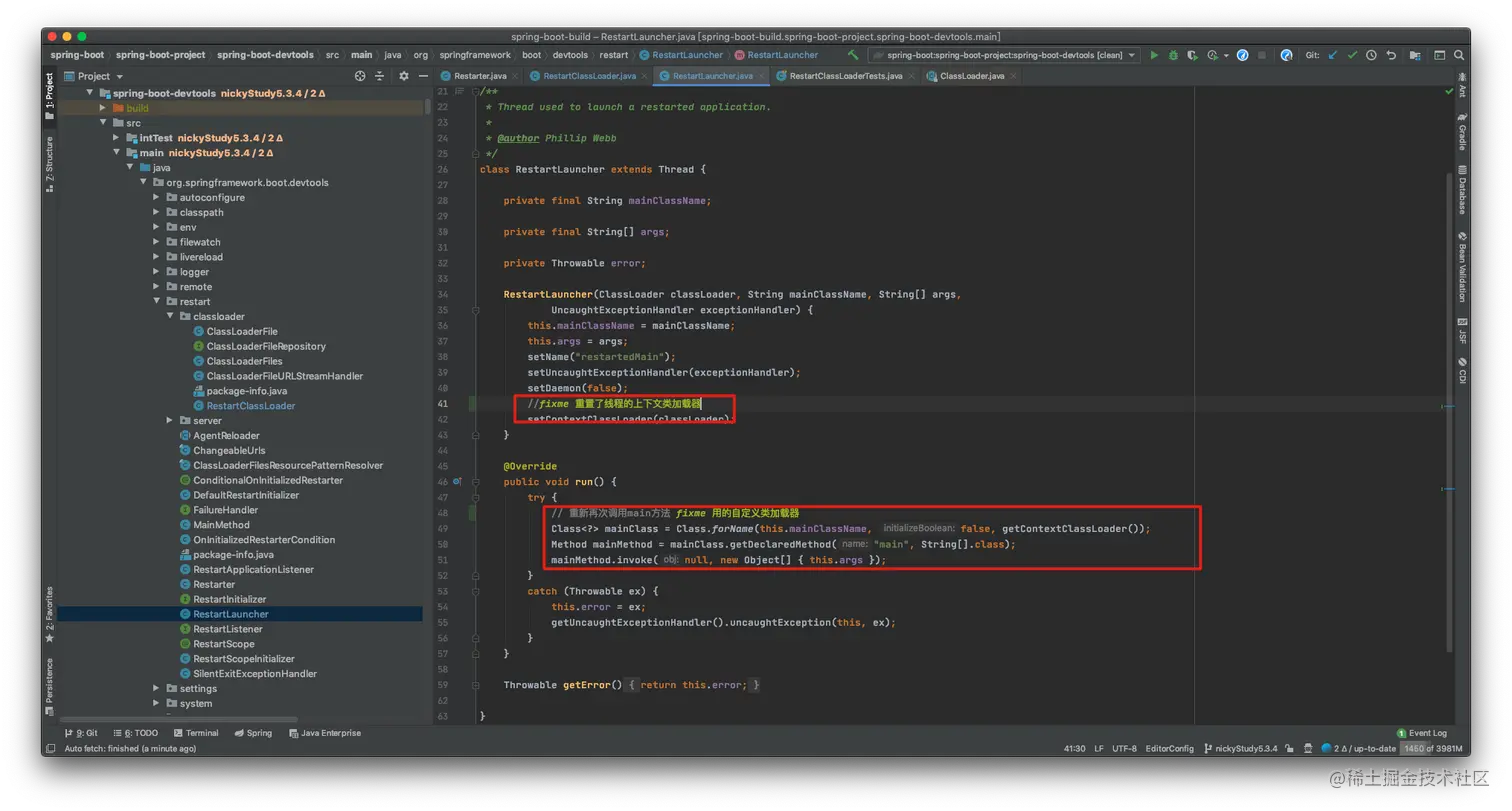Expand the intTest folder
The height and width of the screenshot is (811, 1512).
(x=117, y=138)
